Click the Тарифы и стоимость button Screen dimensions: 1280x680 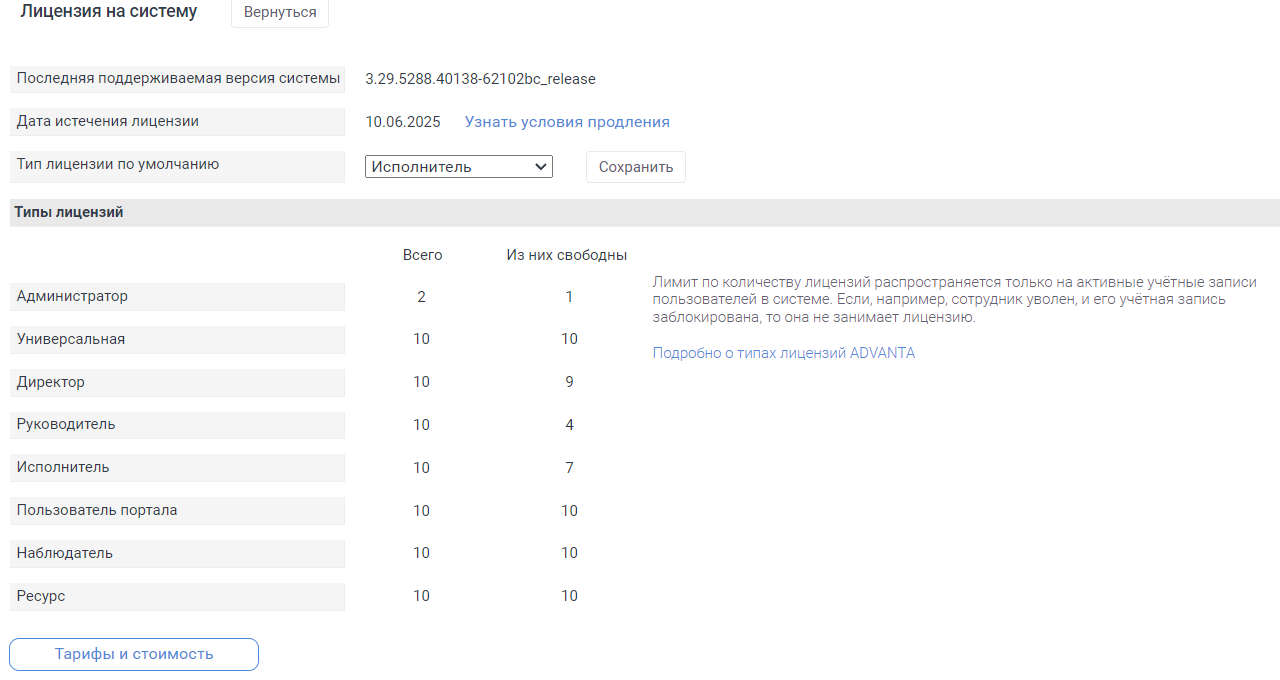(x=134, y=654)
